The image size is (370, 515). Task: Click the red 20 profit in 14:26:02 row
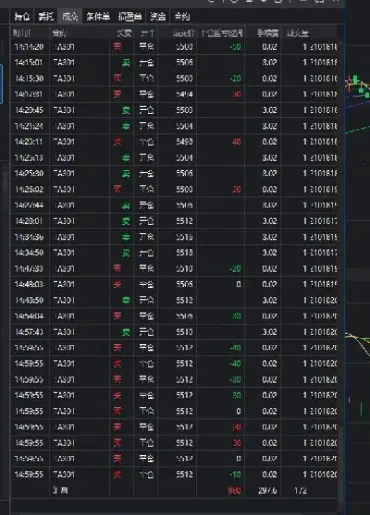(x=236, y=189)
